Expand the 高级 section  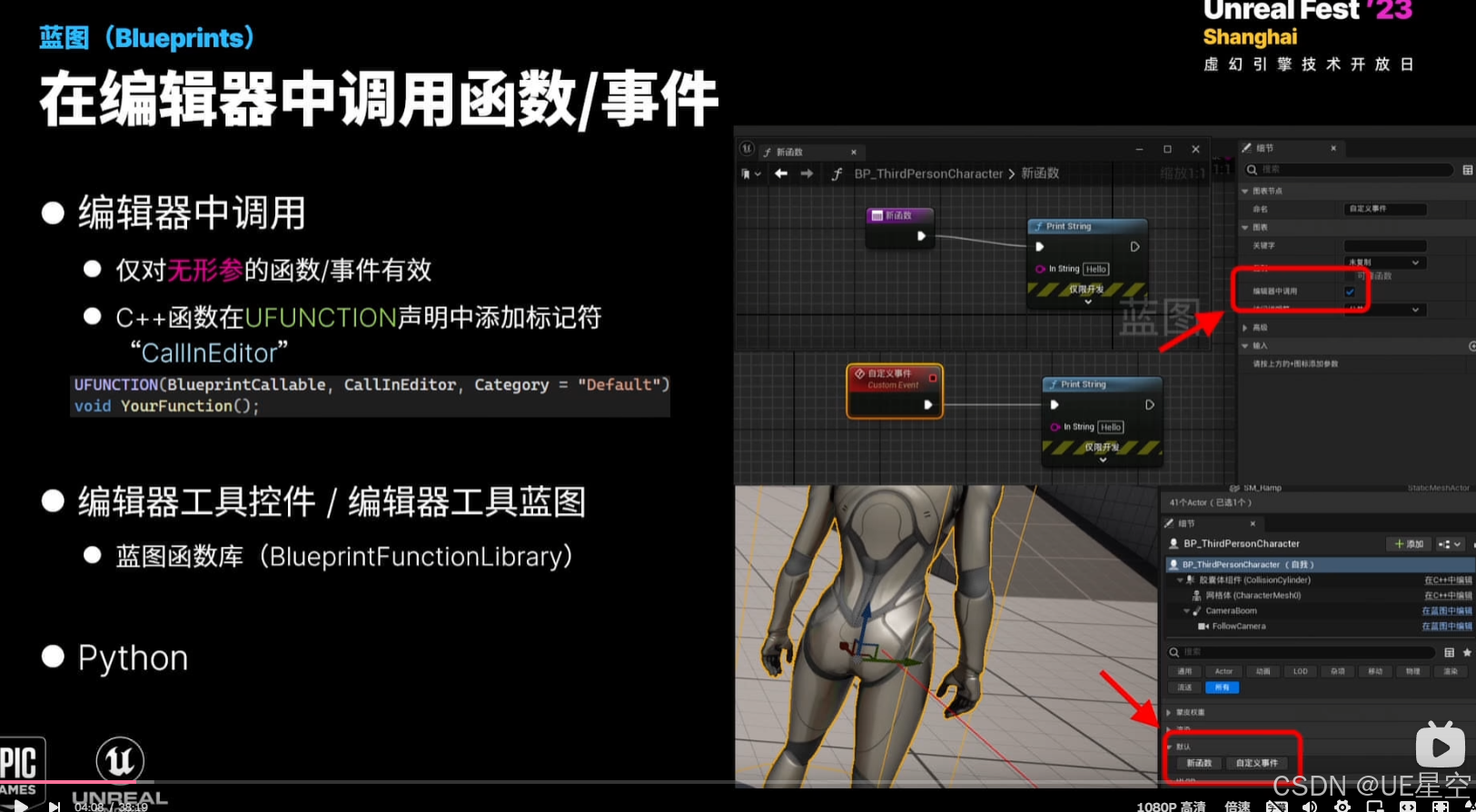[1245, 327]
